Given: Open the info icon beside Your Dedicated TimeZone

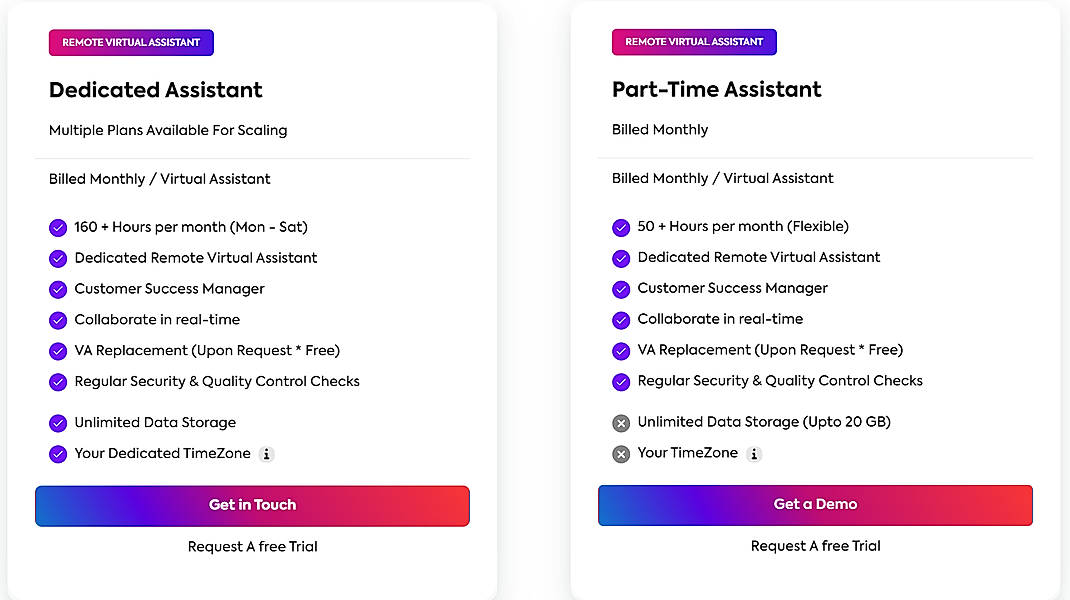Looking at the screenshot, I should (266, 454).
